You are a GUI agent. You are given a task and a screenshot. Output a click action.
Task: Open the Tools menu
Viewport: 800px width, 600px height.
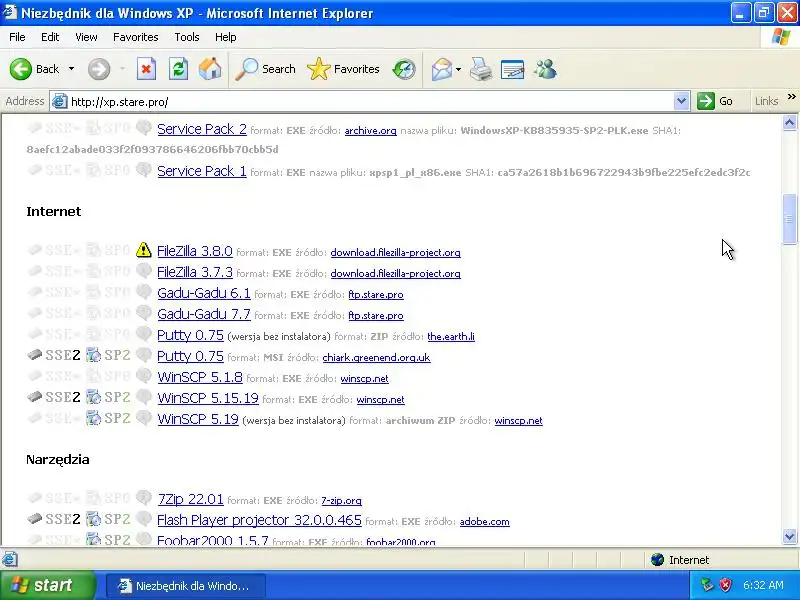[x=187, y=37]
